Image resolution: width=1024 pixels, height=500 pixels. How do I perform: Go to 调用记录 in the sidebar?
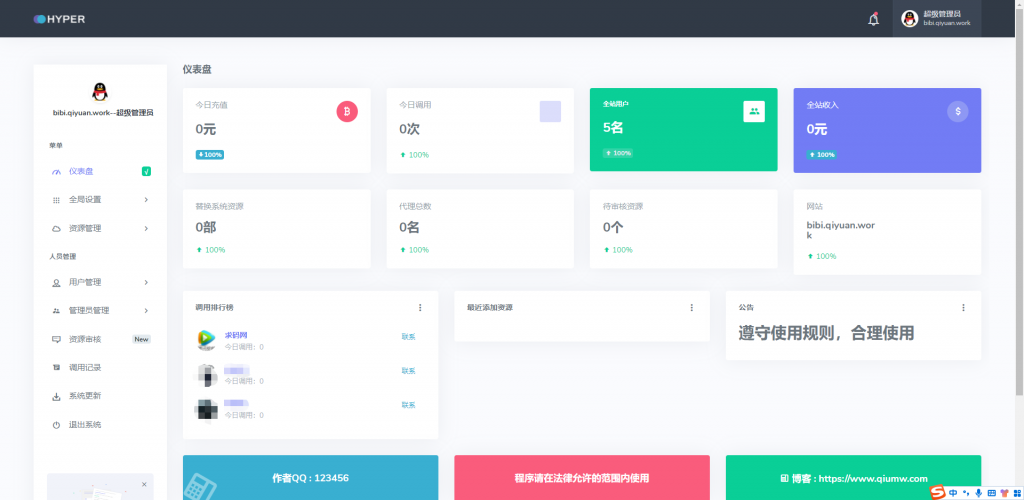(85, 368)
